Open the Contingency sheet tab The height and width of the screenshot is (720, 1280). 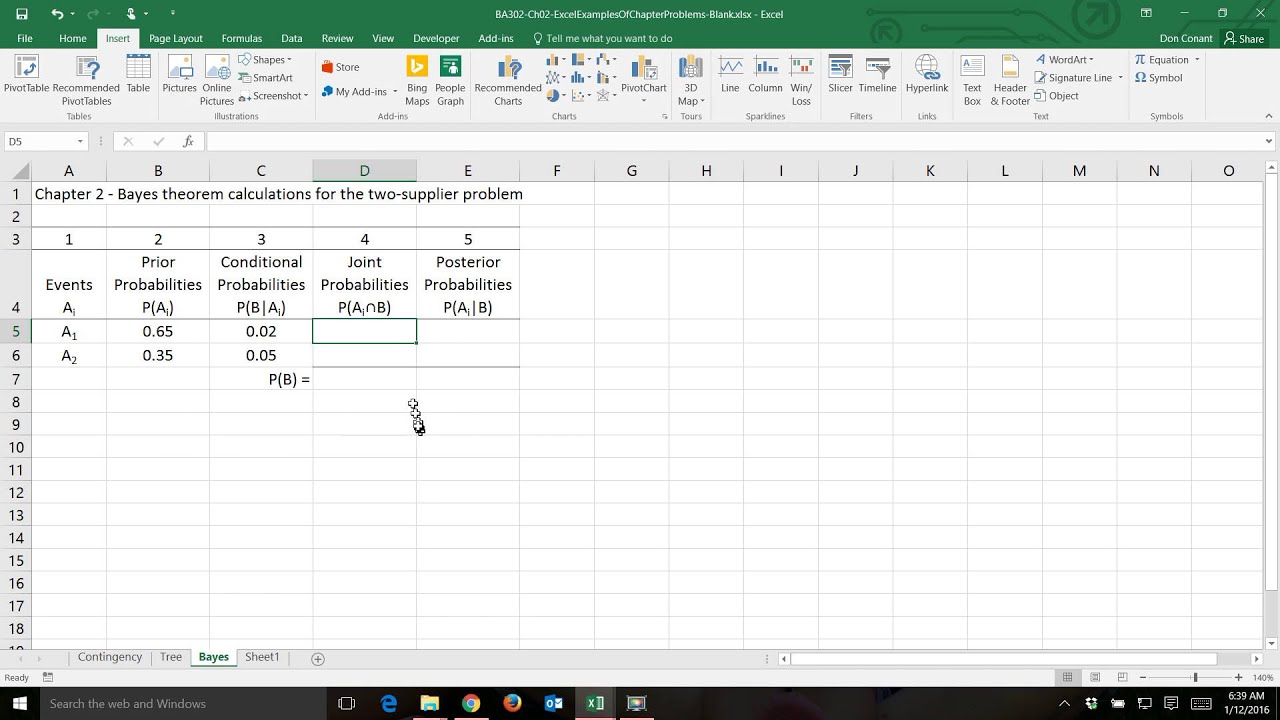[110, 657]
